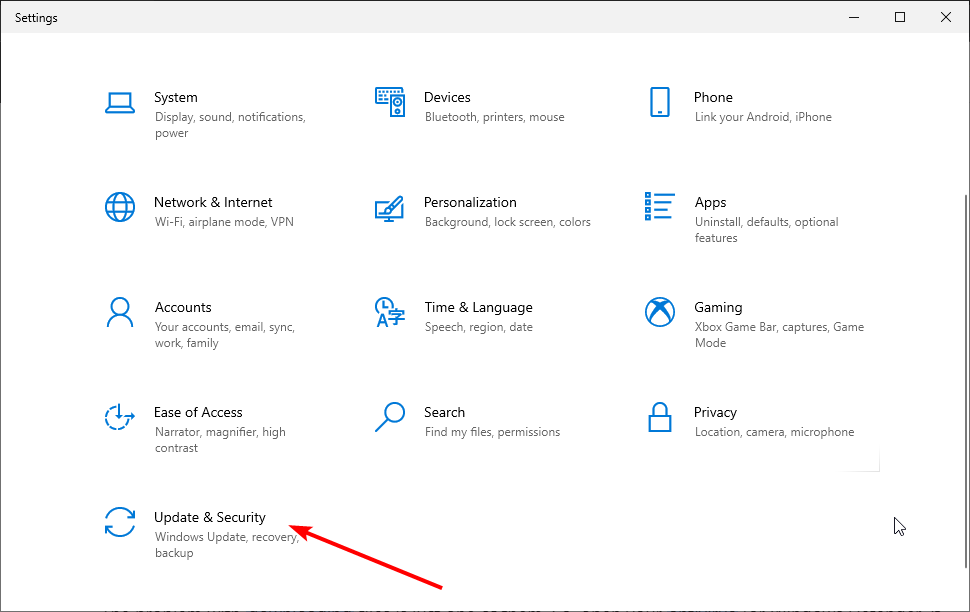Open Update & Security settings

pyautogui.click(x=210, y=517)
